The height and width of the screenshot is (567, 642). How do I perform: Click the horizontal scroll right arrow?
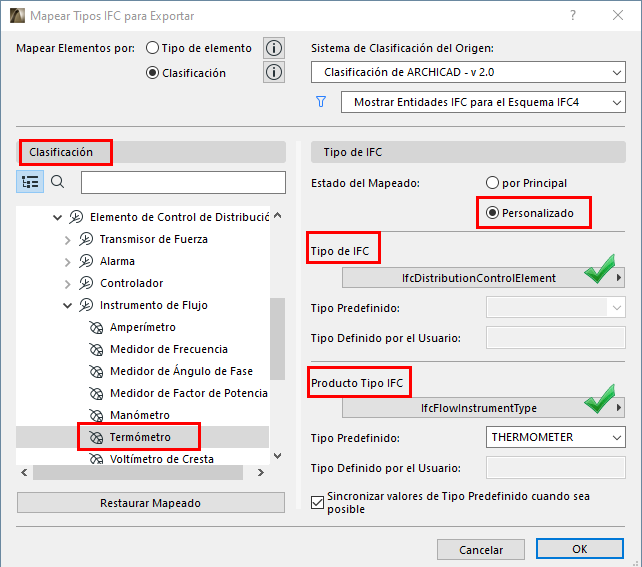pyautogui.click(x=260, y=472)
